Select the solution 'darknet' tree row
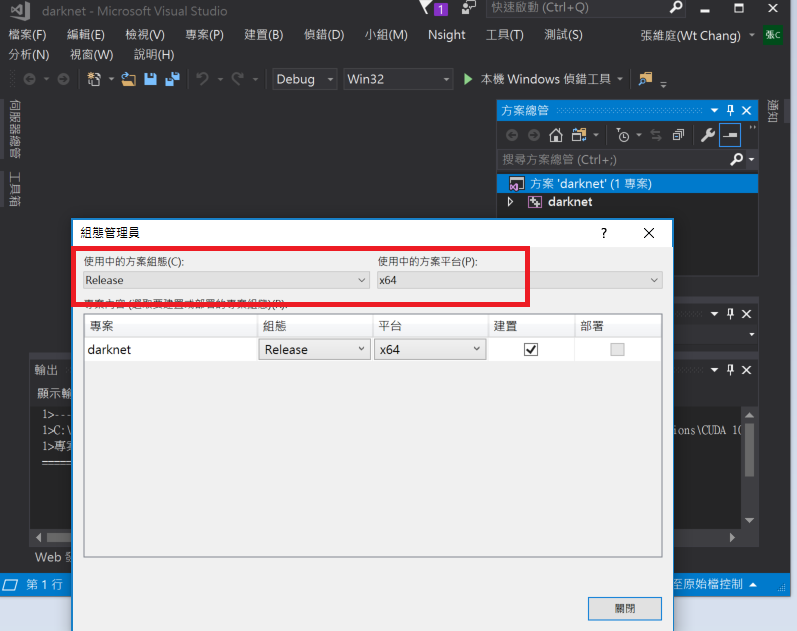The width and height of the screenshot is (797, 631). (627, 184)
